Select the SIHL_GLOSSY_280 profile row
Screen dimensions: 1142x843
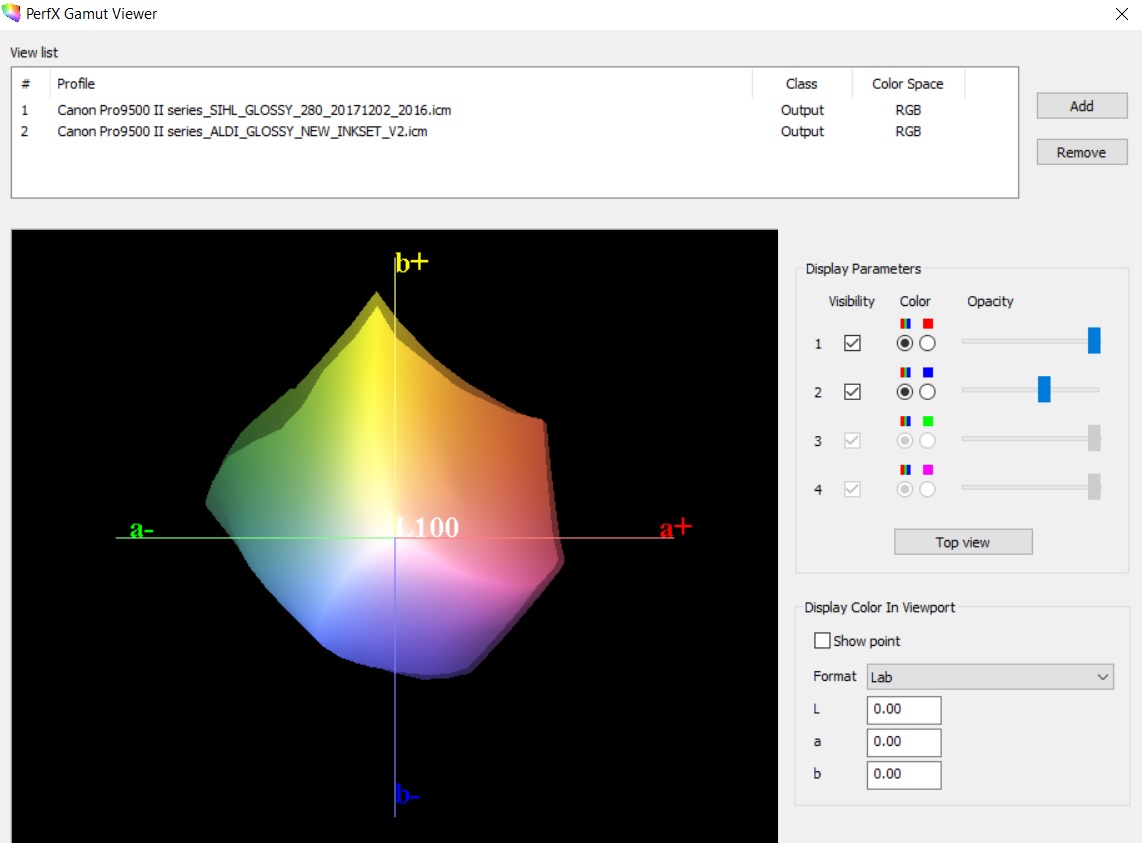point(255,110)
